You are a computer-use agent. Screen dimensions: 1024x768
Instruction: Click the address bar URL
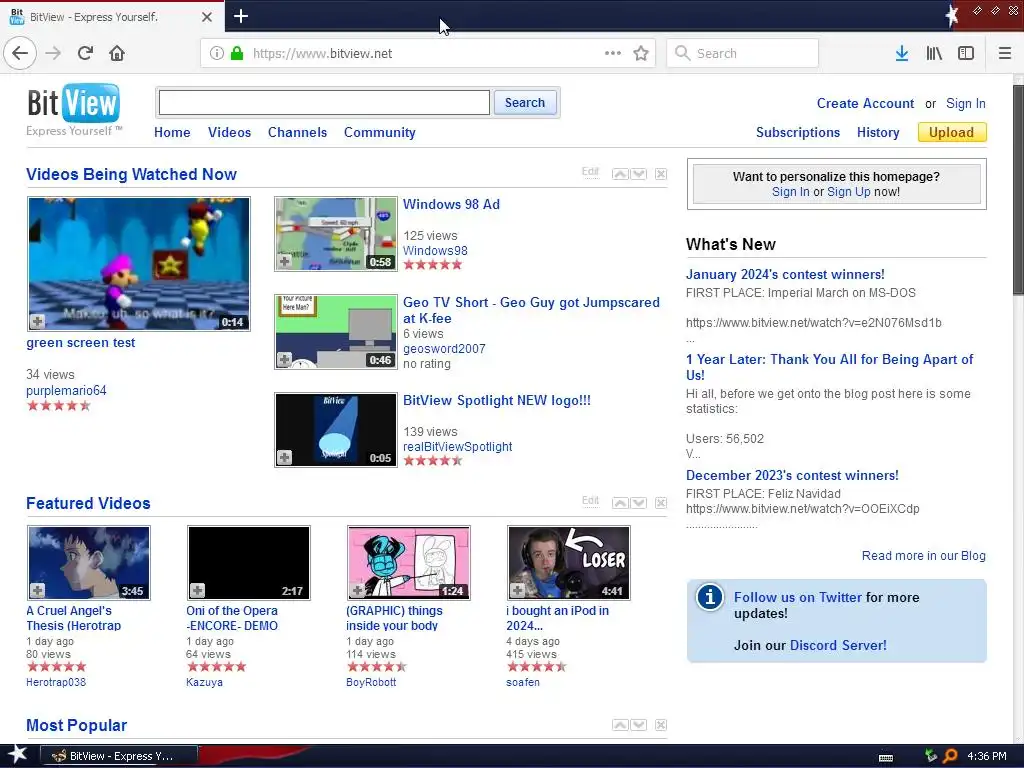click(323, 54)
